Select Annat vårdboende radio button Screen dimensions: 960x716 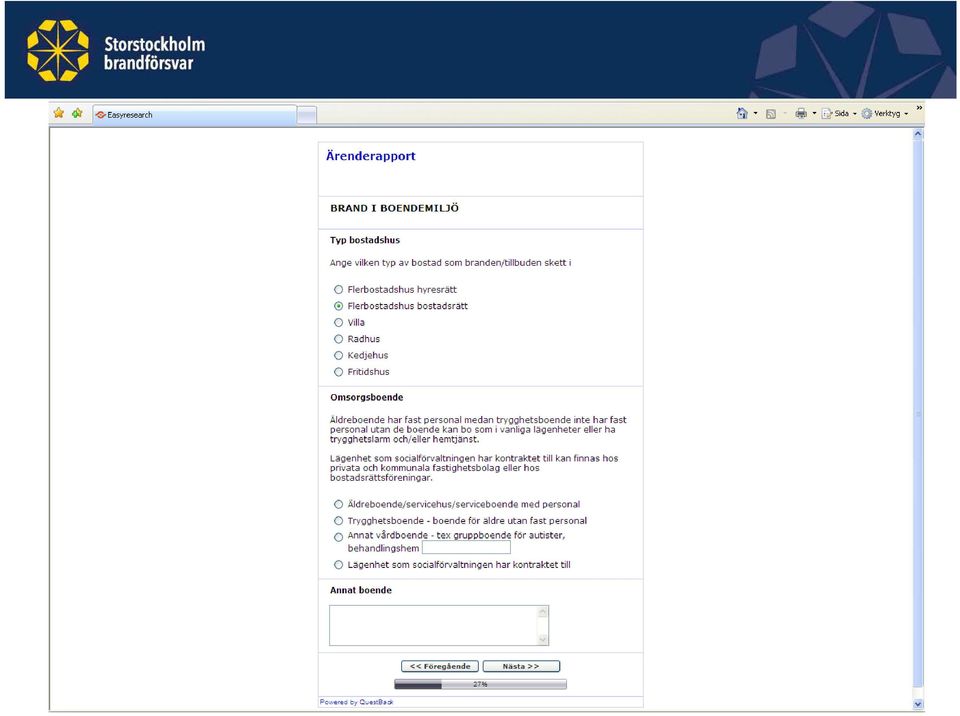click(x=339, y=538)
